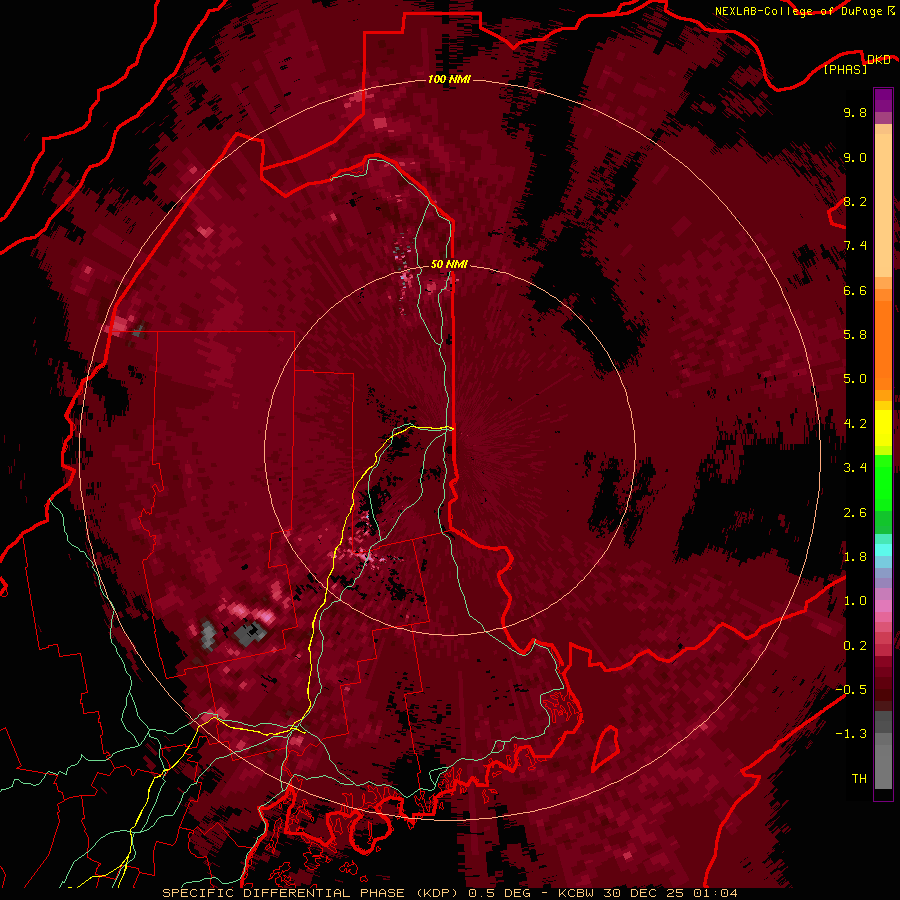The height and width of the screenshot is (900, 900).
Task: Click the Specific Differential Phase (KDP) caption
Action: point(313,893)
